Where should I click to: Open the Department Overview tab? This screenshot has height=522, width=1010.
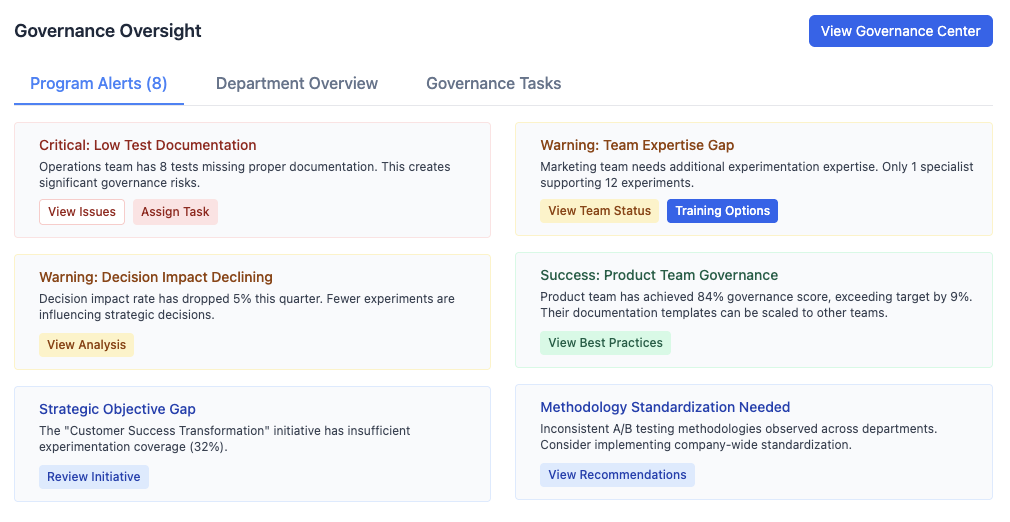coord(296,84)
